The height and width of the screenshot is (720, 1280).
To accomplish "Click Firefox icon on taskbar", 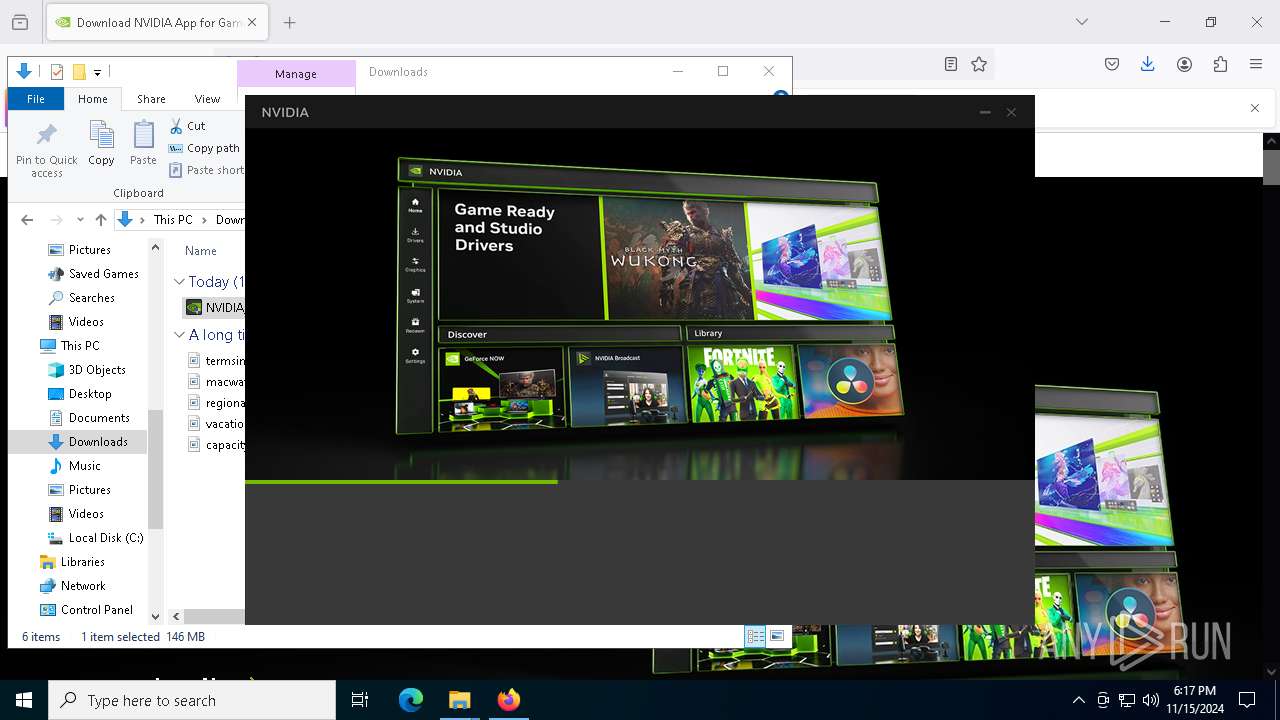I will (x=509, y=700).
